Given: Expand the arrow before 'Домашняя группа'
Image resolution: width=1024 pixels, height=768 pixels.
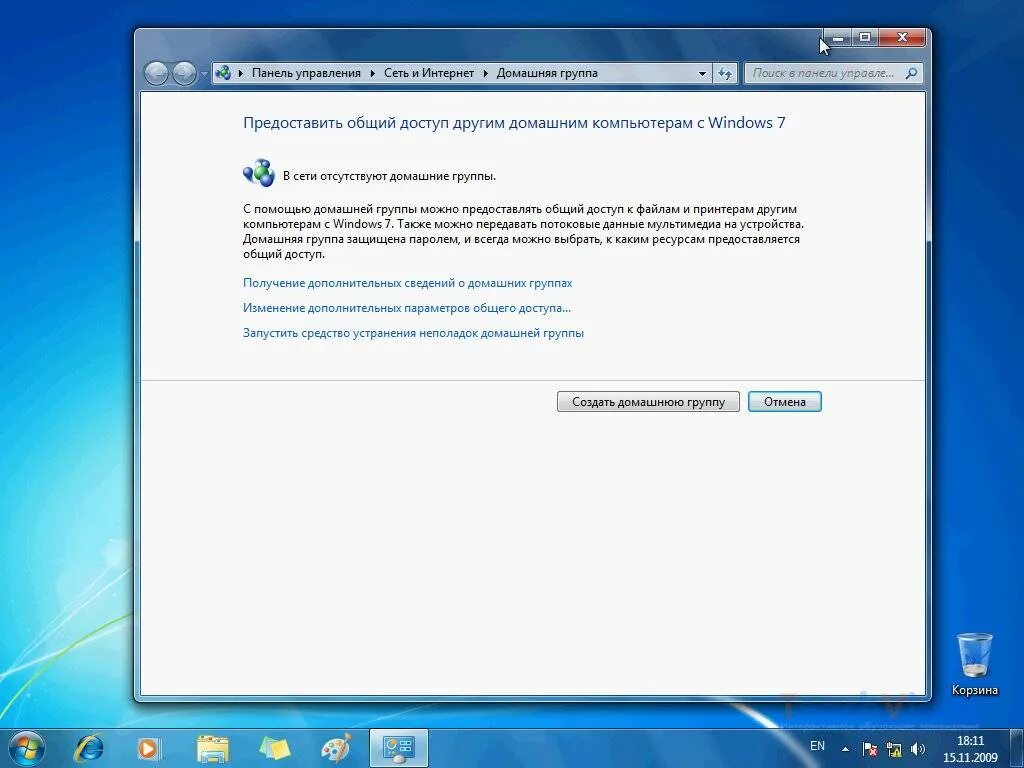Looking at the screenshot, I should click(486, 73).
